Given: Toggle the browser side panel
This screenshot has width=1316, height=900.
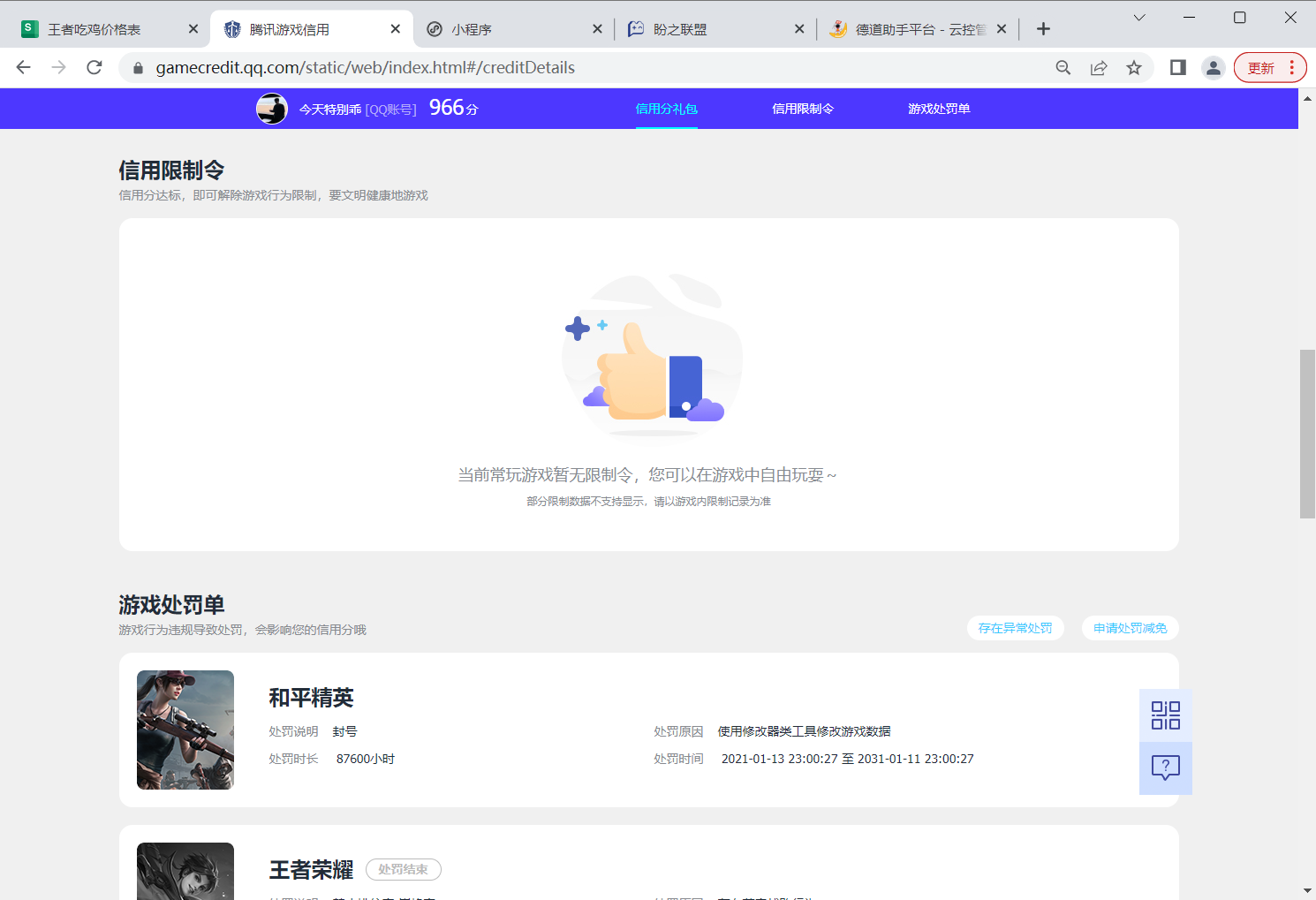Looking at the screenshot, I should [x=1177, y=67].
